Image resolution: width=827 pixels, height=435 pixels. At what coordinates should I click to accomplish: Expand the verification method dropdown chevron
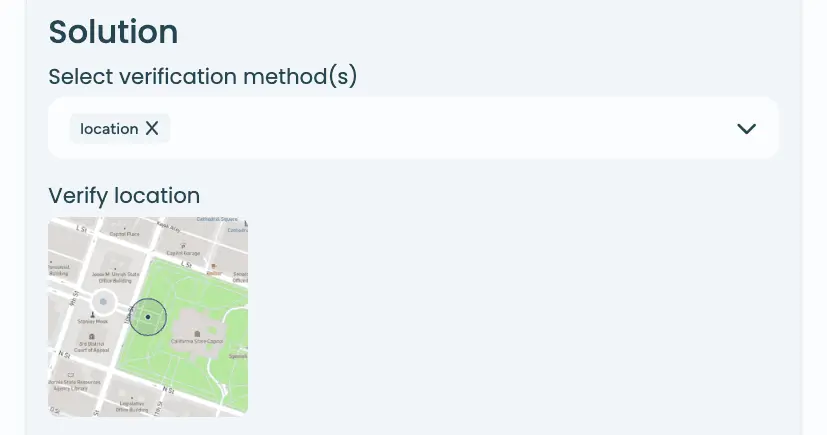(746, 128)
